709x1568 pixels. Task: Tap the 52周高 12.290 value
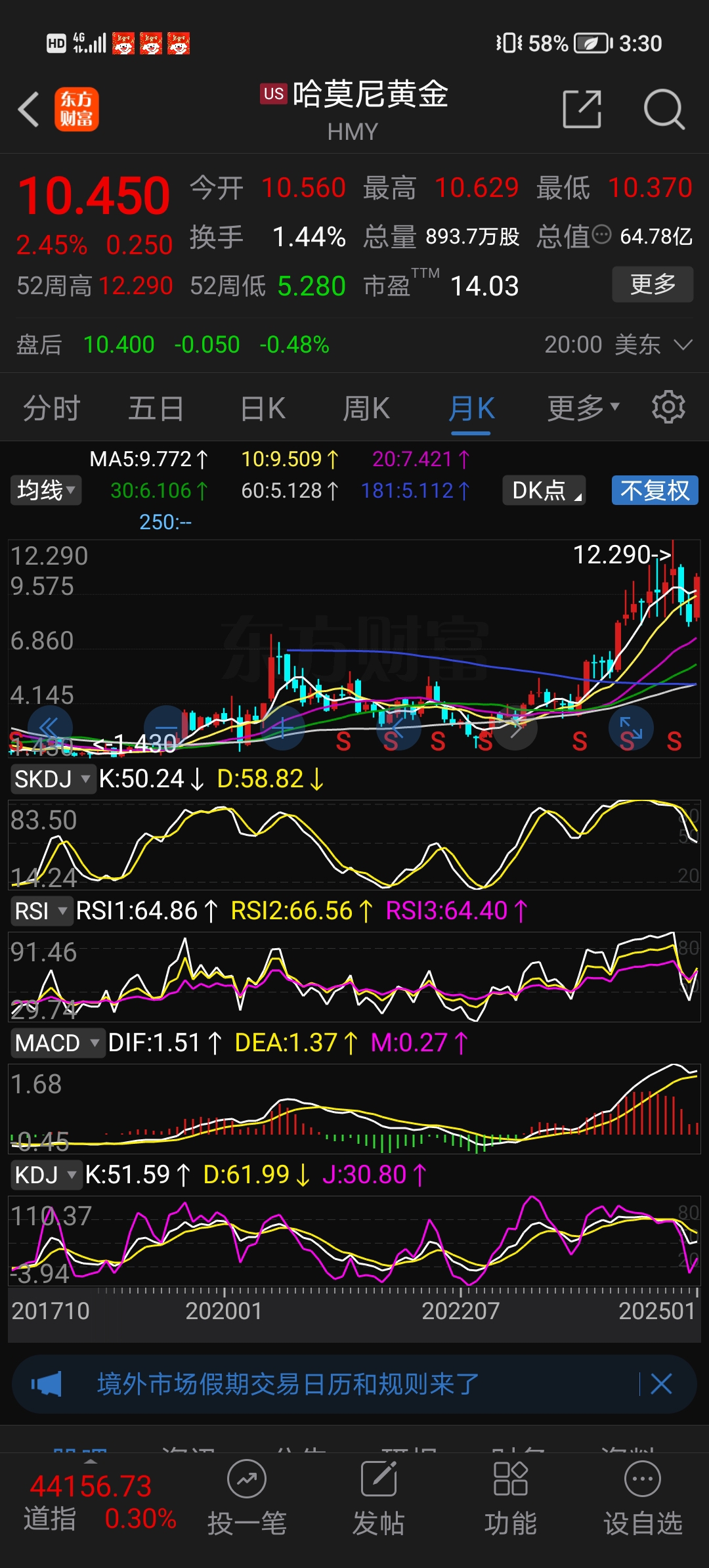coord(136,286)
